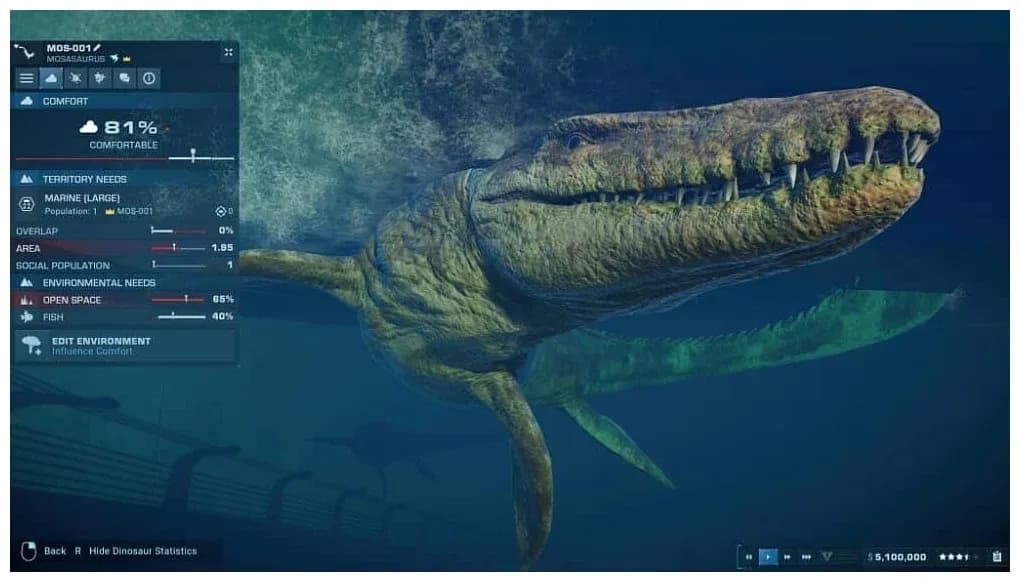The image size is (1020, 582).
Task: Expand the Environmental Needs section
Action: (x=120, y=283)
